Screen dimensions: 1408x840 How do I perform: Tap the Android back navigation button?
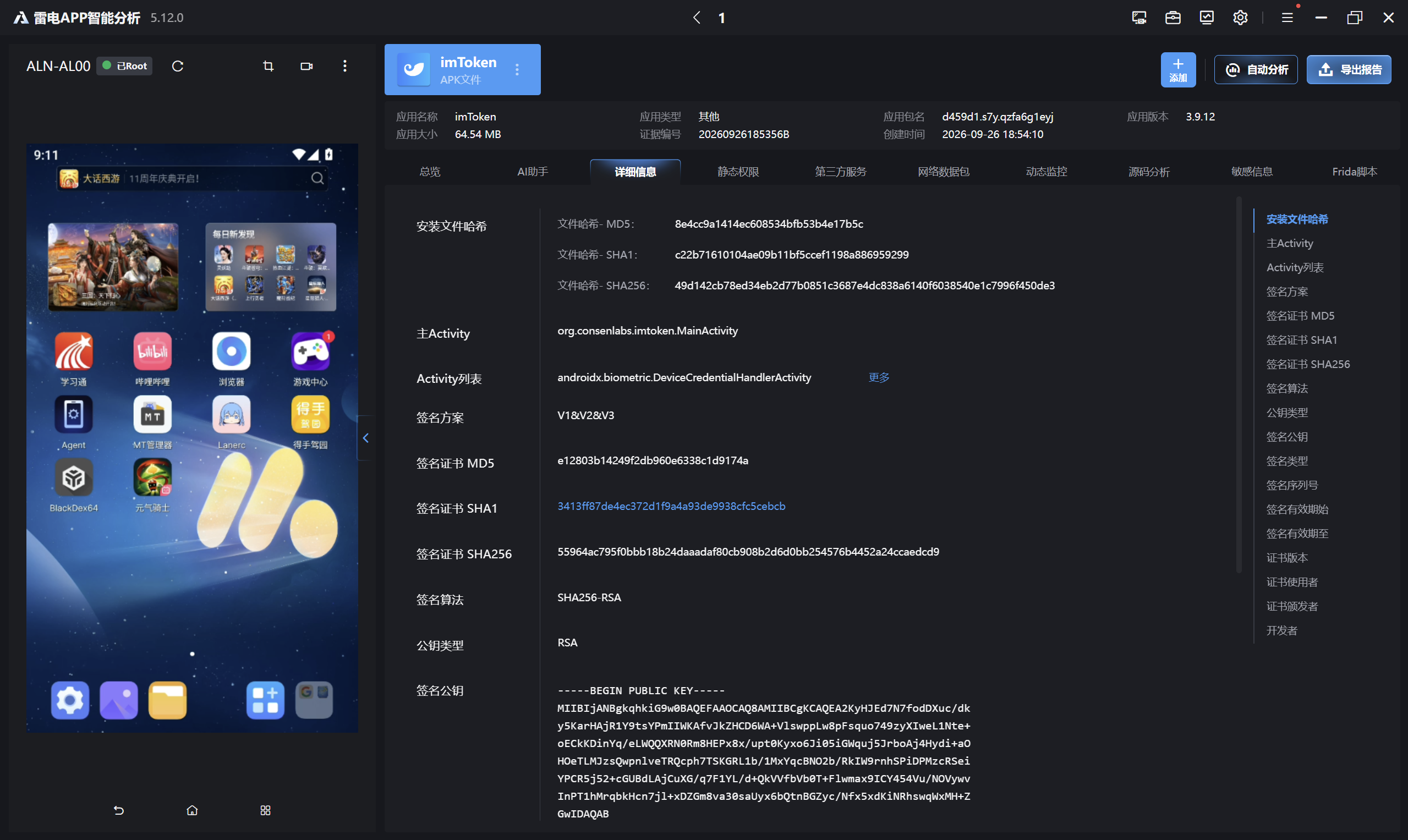point(119,810)
